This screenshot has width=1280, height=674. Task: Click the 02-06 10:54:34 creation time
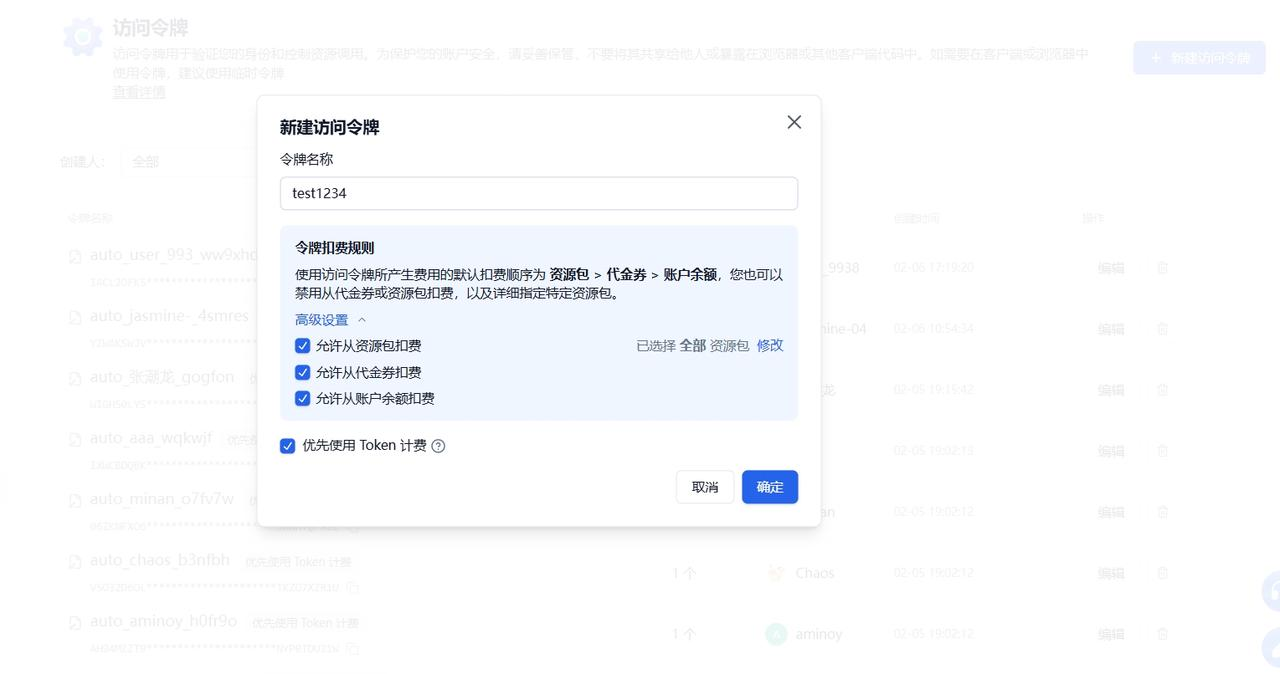(934, 329)
